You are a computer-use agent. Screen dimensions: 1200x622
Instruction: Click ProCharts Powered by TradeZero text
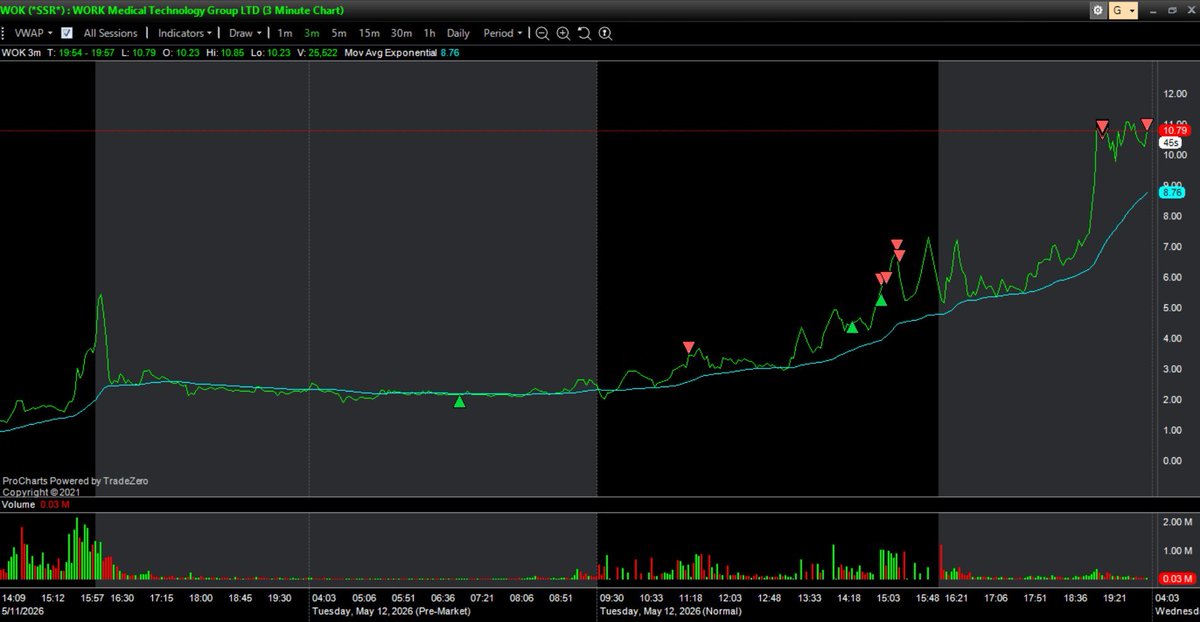coord(76,481)
